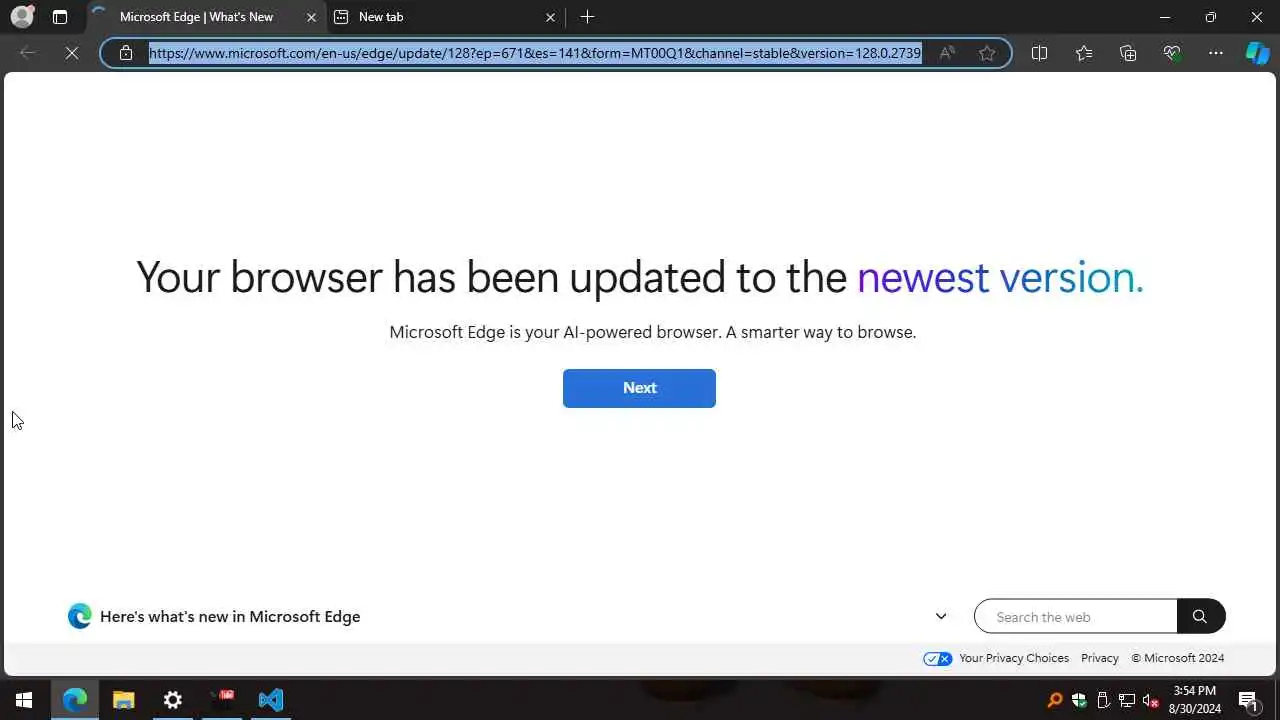Open the notification center
1280x720 pixels.
pos(1248,700)
